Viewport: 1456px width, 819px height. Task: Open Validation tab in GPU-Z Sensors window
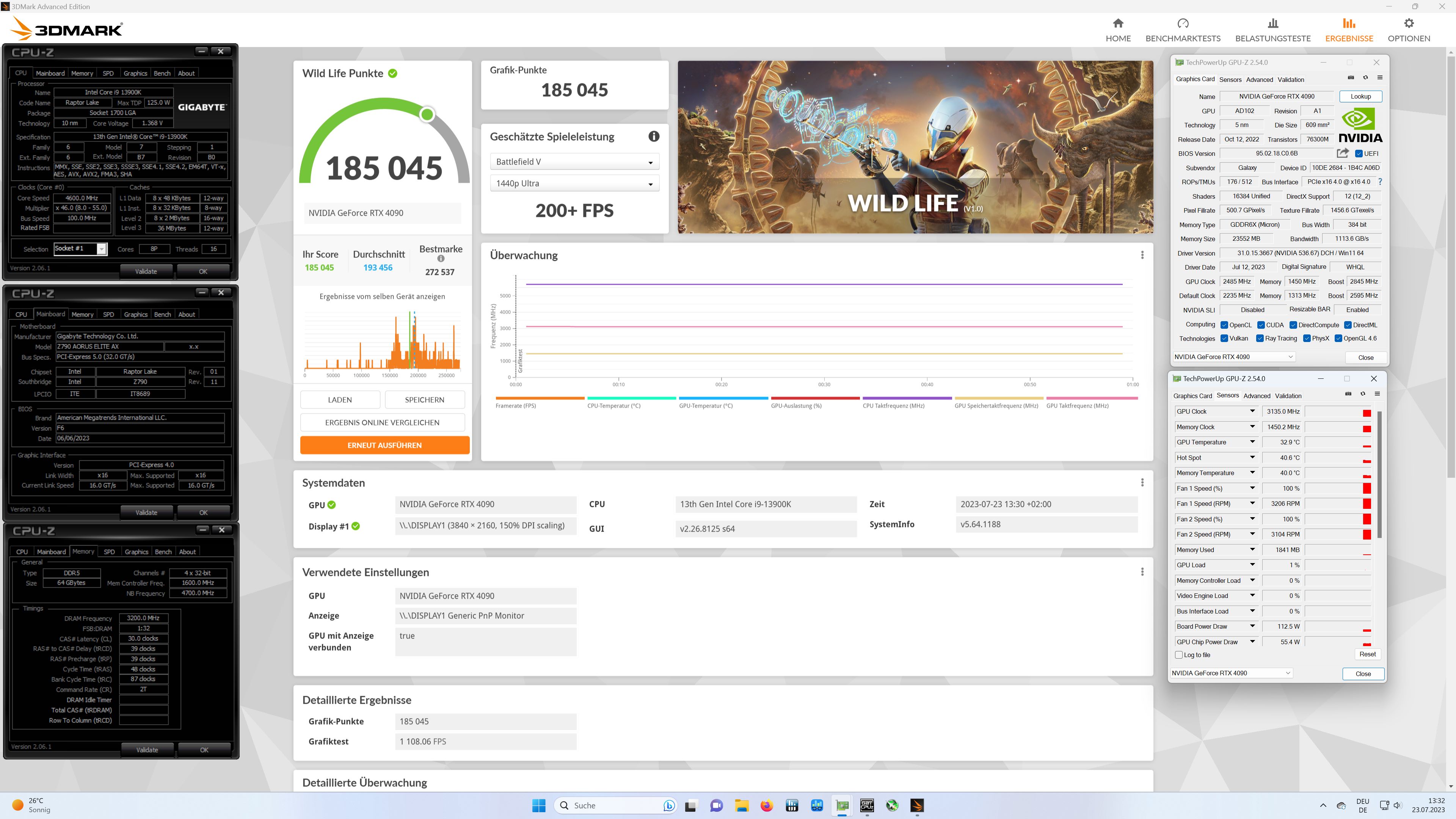[1288, 395]
